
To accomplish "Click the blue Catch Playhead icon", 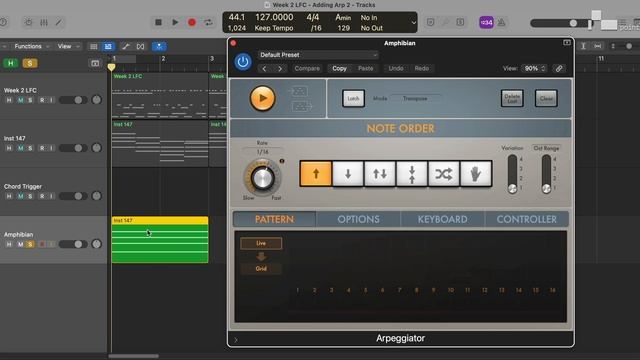I will point(159,47).
